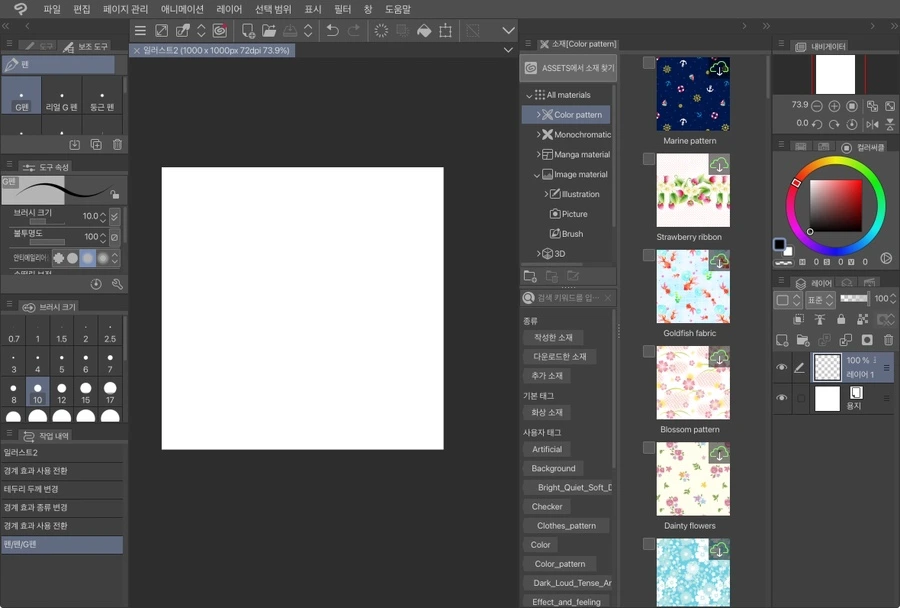Delete sub tool with trash icon
The height and width of the screenshot is (608, 900).
[117, 145]
